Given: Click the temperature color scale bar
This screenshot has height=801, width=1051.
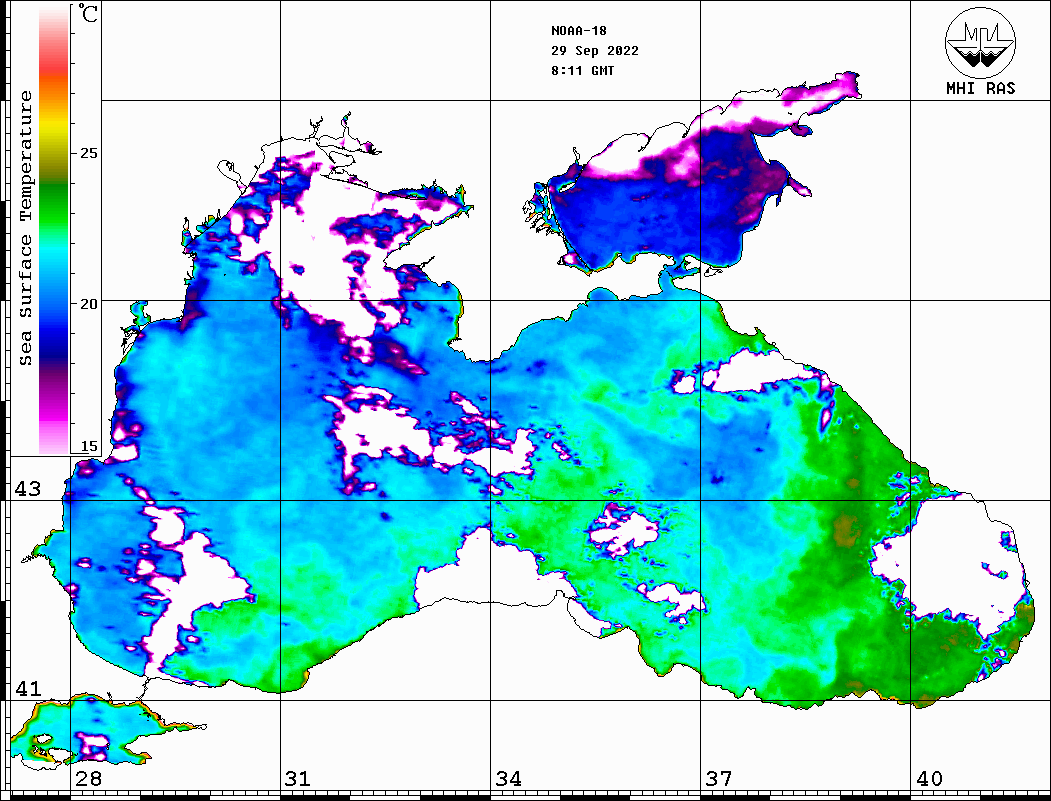Looking at the screenshot, I should tap(54, 230).
